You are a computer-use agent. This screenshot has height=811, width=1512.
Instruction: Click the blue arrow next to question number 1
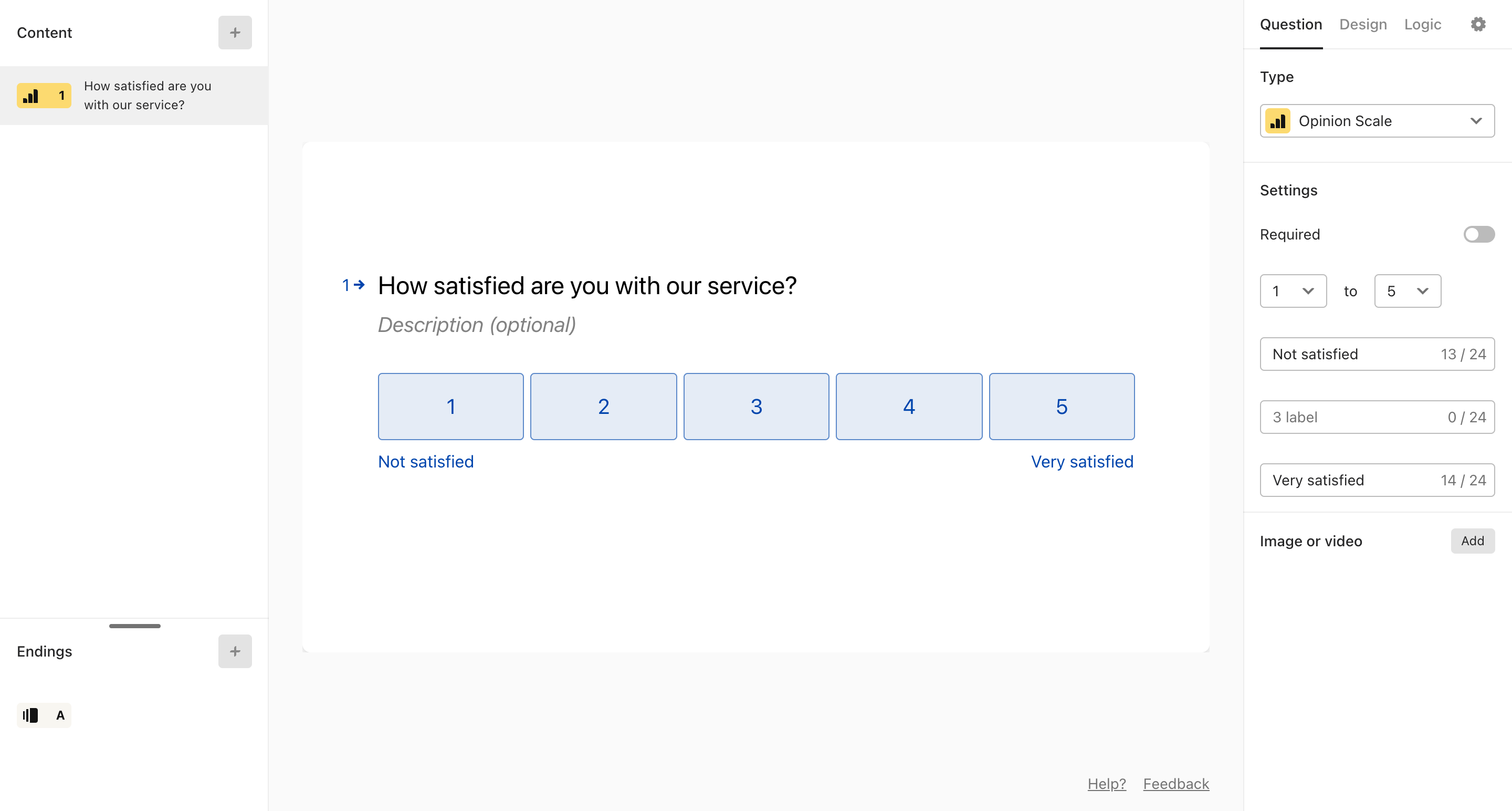tap(359, 285)
